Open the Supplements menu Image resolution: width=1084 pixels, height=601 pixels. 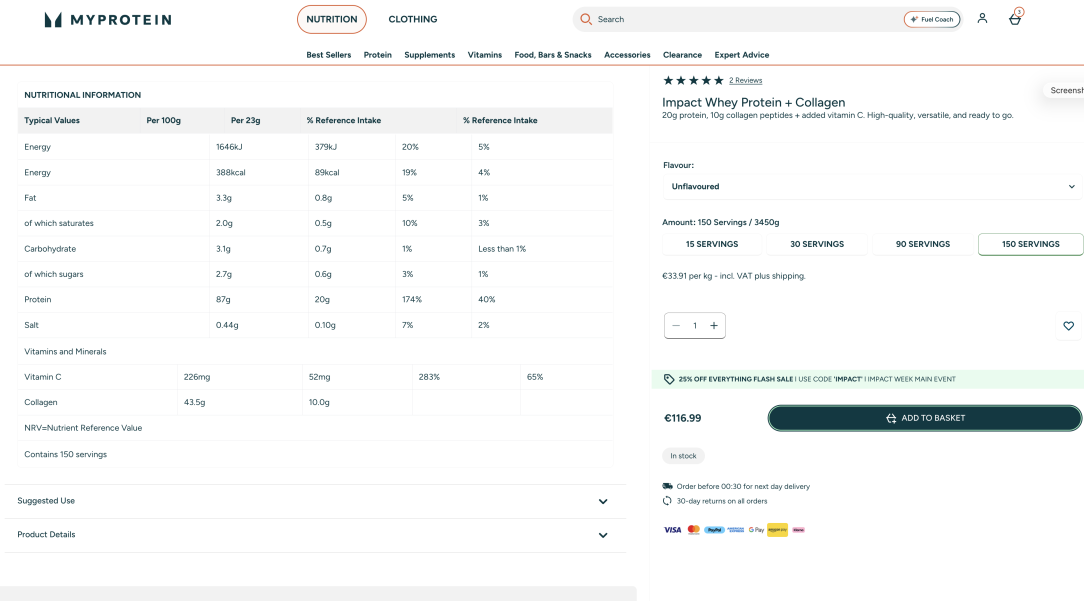click(429, 55)
